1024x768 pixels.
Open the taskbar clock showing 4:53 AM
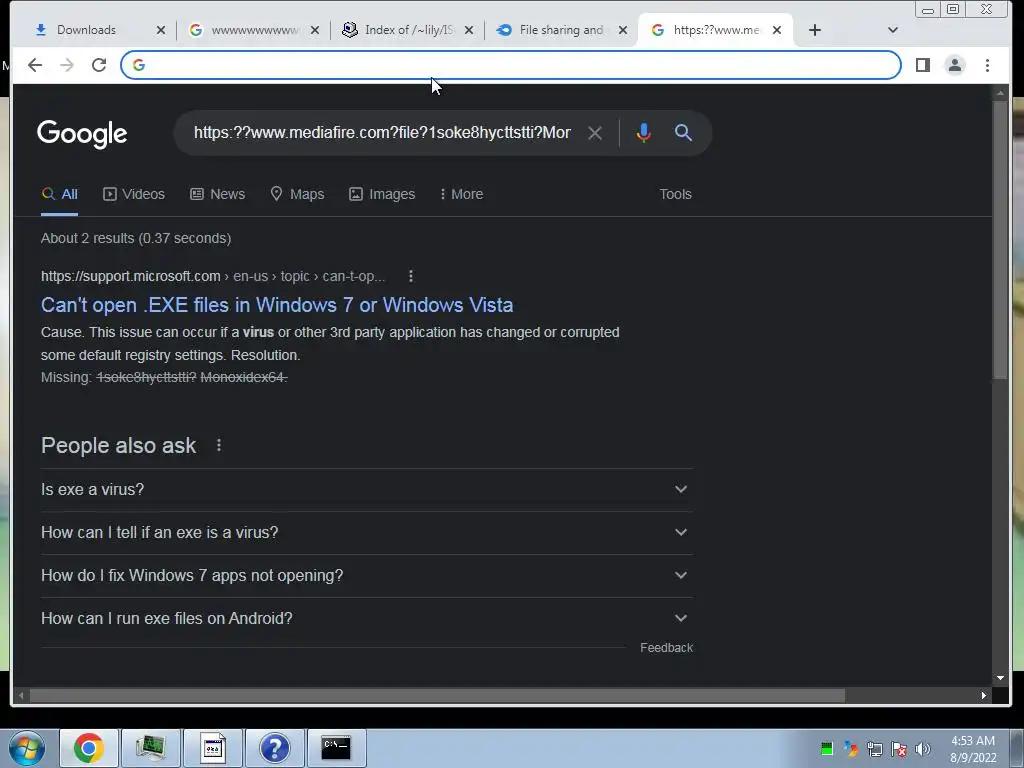click(x=972, y=749)
